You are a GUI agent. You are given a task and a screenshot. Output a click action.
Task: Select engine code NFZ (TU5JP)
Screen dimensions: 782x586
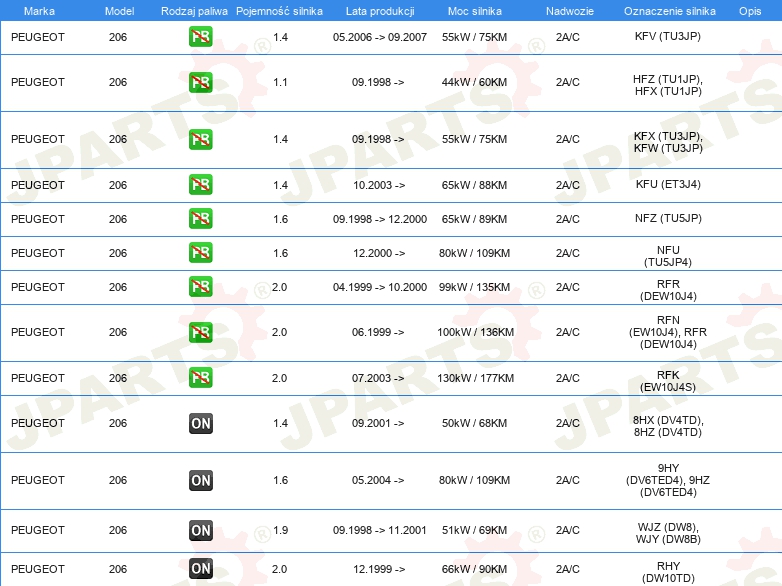[668, 218]
